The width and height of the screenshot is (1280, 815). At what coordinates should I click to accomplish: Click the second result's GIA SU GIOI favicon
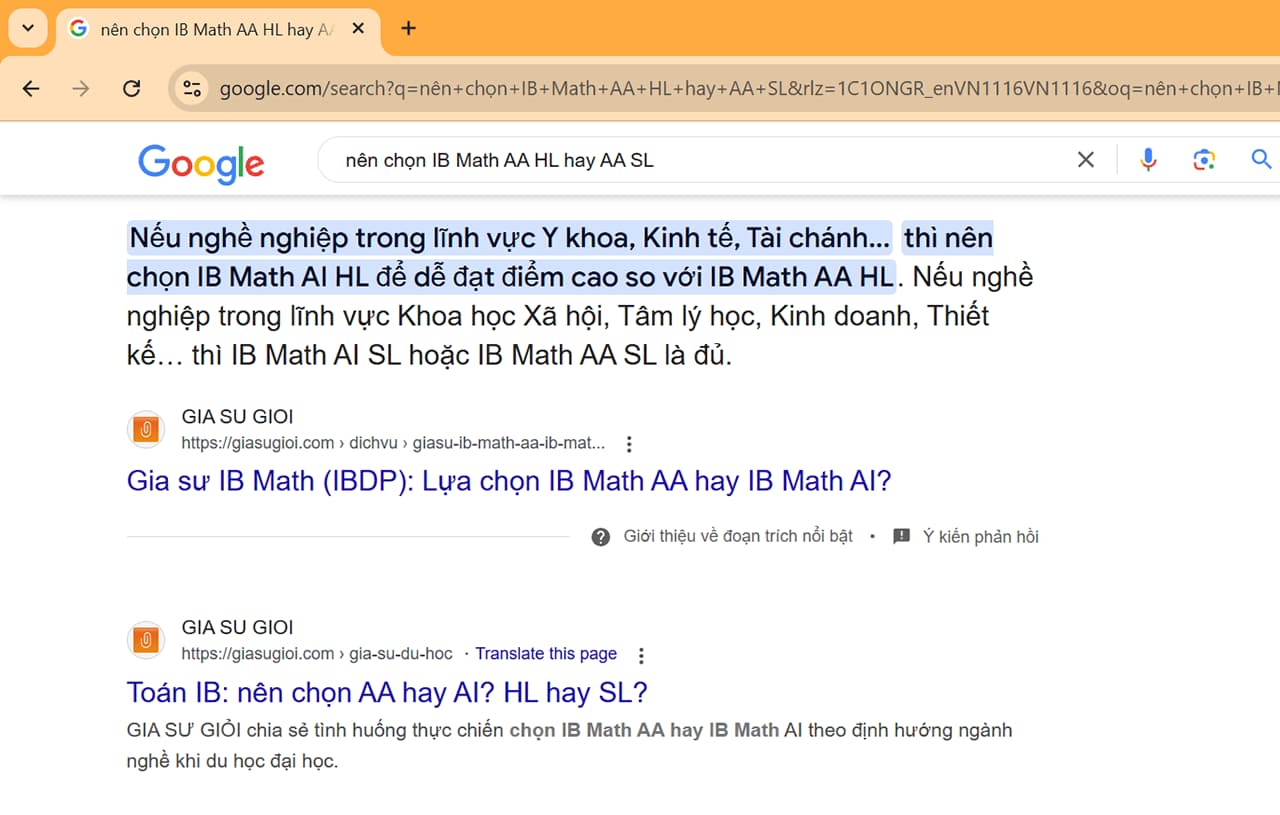coord(146,640)
